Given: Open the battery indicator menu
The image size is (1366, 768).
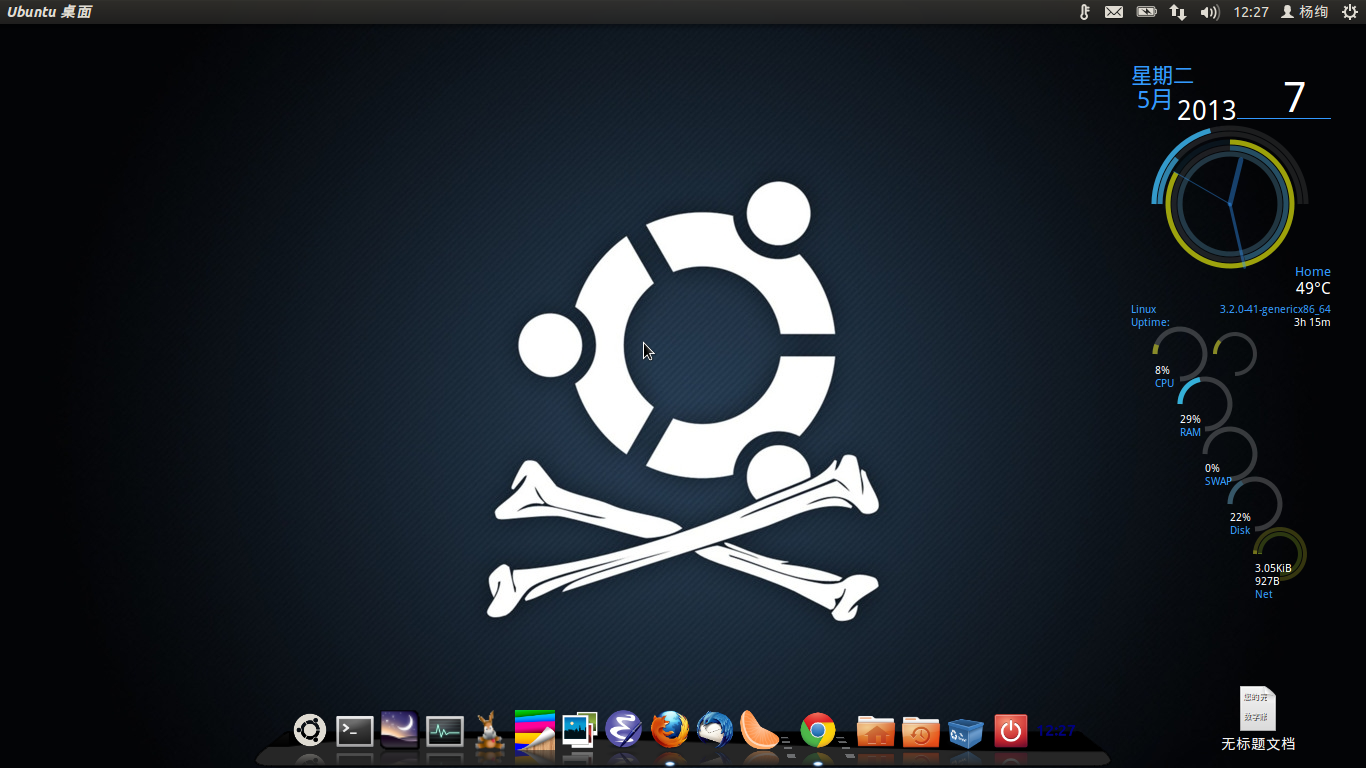Looking at the screenshot, I should (x=1146, y=12).
